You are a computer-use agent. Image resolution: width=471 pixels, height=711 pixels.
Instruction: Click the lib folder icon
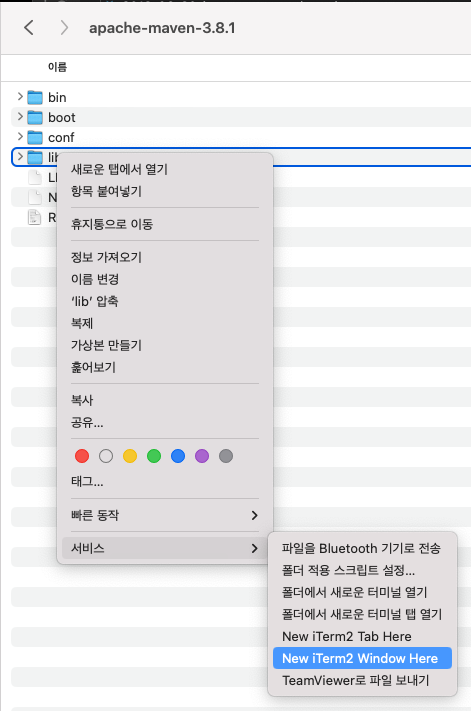35,157
